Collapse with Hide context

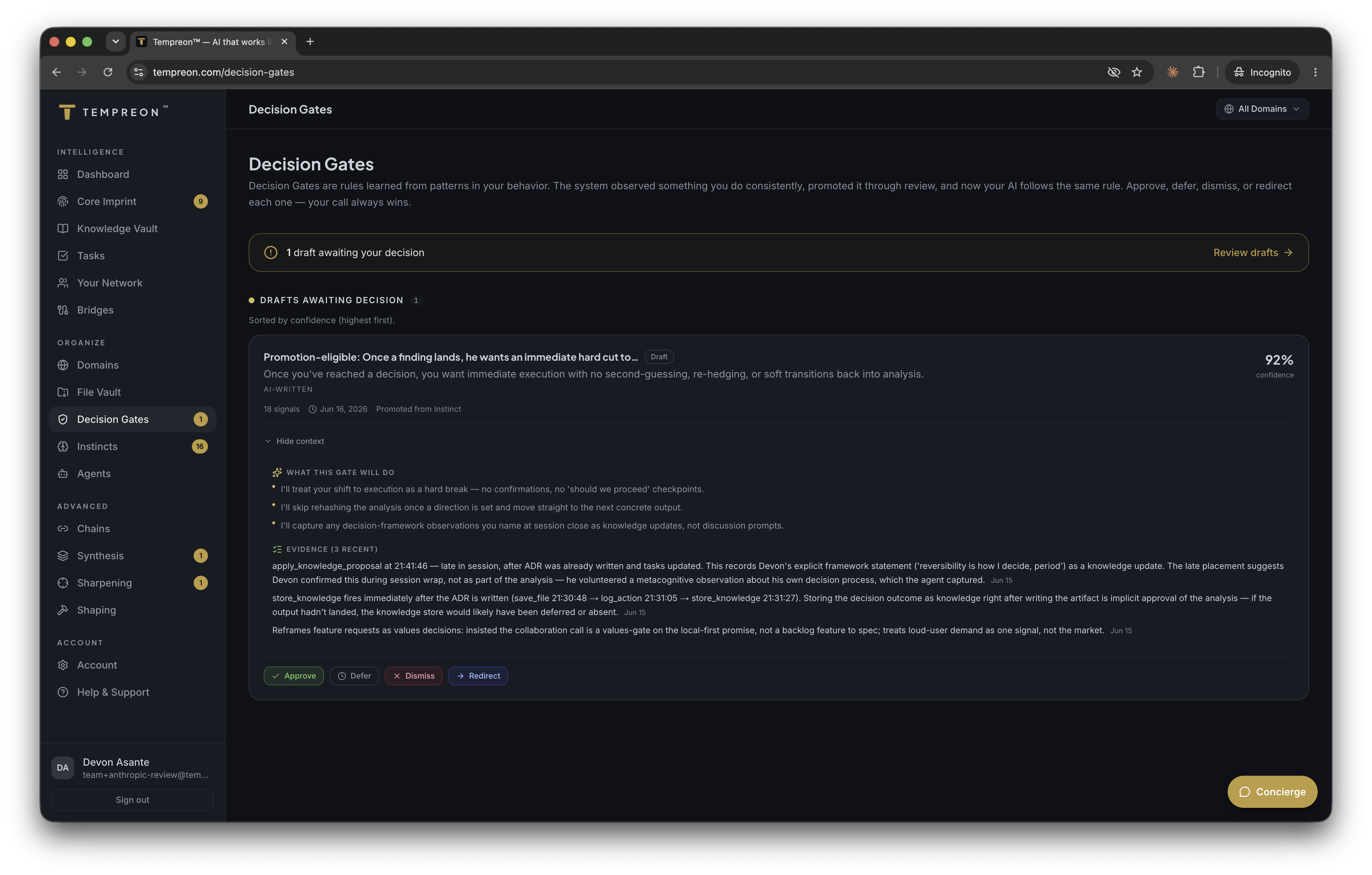coord(294,441)
